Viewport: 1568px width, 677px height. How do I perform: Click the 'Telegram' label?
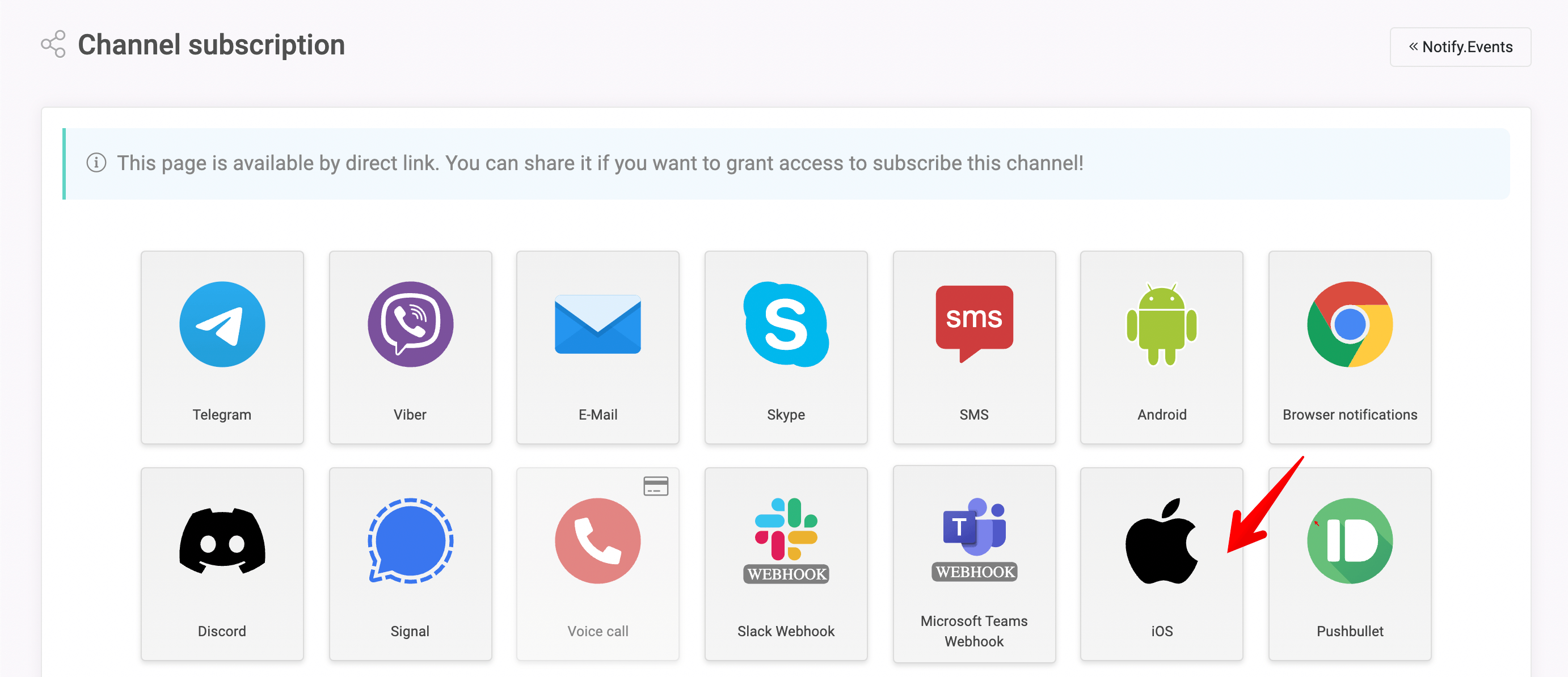coord(222,414)
